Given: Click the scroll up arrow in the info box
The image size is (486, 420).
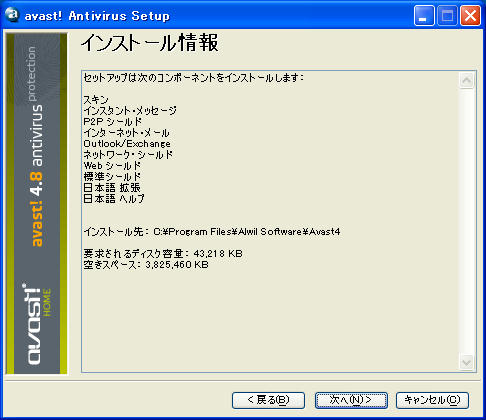Looking at the screenshot, I should 467,80.
